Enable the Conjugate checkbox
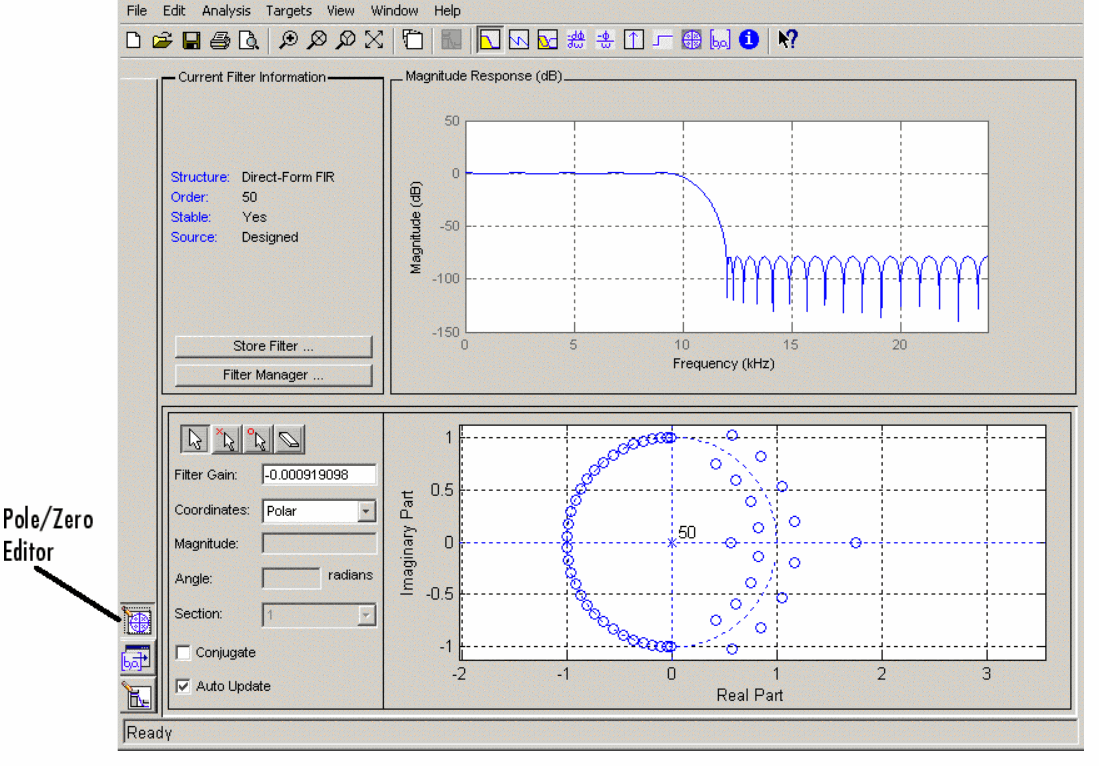 [x=183, y=653]
